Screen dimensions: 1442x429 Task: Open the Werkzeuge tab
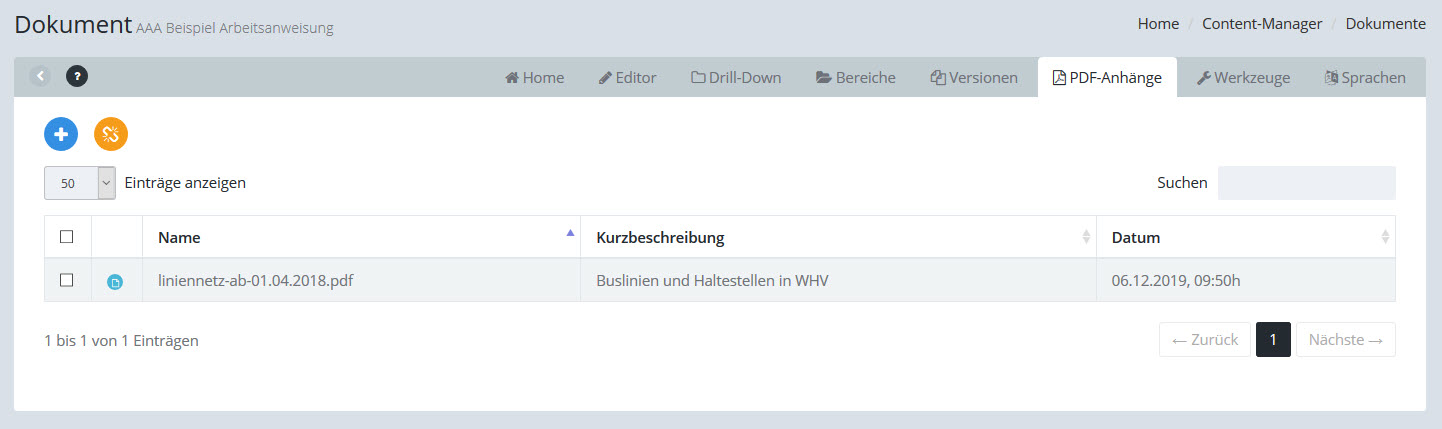1243,78
